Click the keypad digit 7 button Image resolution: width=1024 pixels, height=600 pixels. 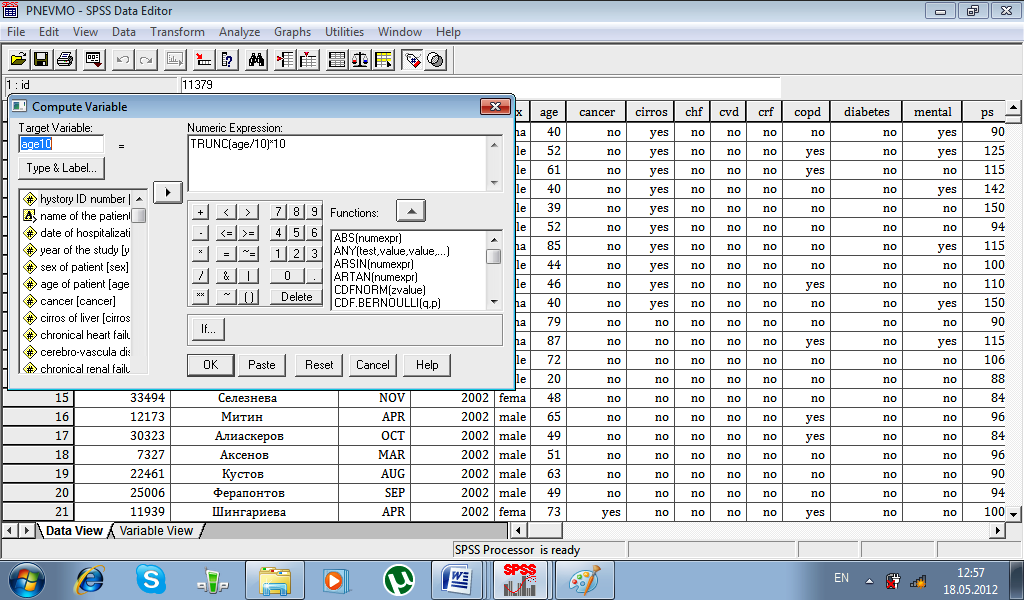point(278,212)
